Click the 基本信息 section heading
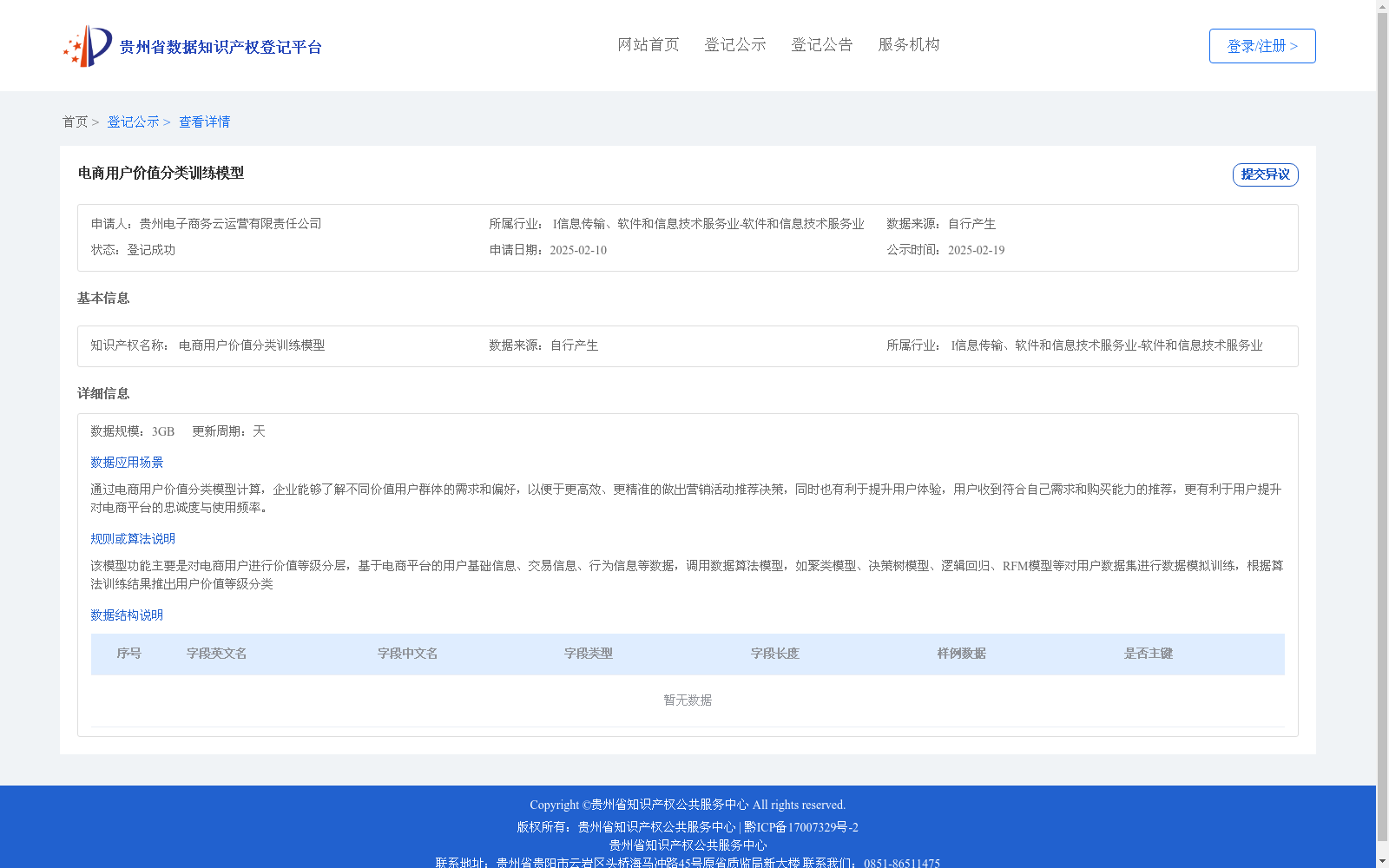1389x868 pixels. (103, 298)
